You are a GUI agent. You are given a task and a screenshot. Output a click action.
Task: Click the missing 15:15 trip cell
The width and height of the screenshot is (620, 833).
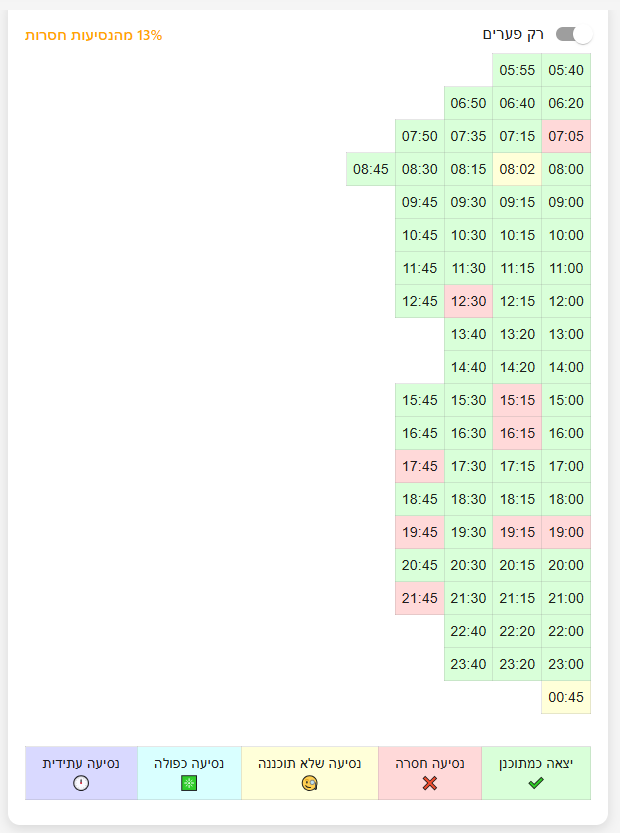(x=517, y=400)
